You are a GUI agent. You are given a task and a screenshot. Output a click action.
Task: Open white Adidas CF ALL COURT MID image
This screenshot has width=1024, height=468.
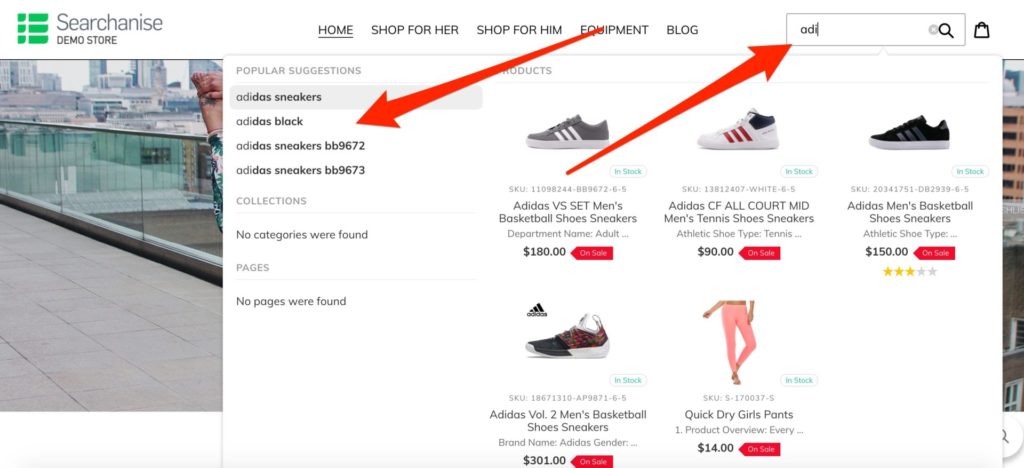point(738,130)
